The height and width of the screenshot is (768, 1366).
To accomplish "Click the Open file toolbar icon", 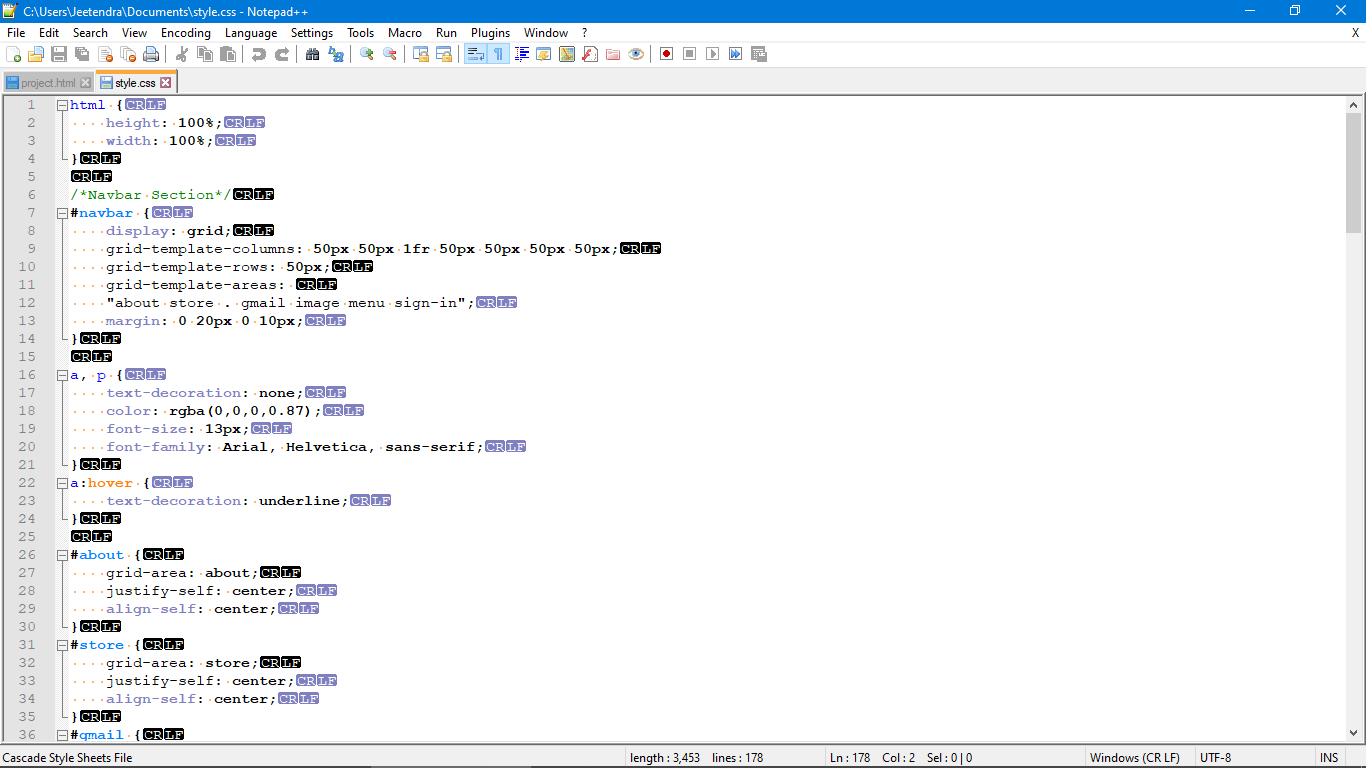I will coord(36,54).
